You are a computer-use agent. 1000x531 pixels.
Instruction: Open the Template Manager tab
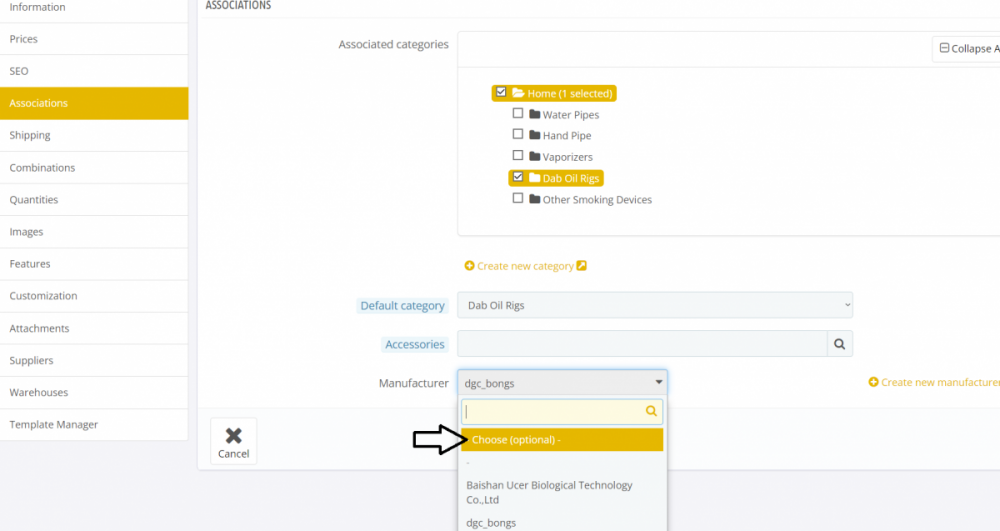click(x=94, y=425)
